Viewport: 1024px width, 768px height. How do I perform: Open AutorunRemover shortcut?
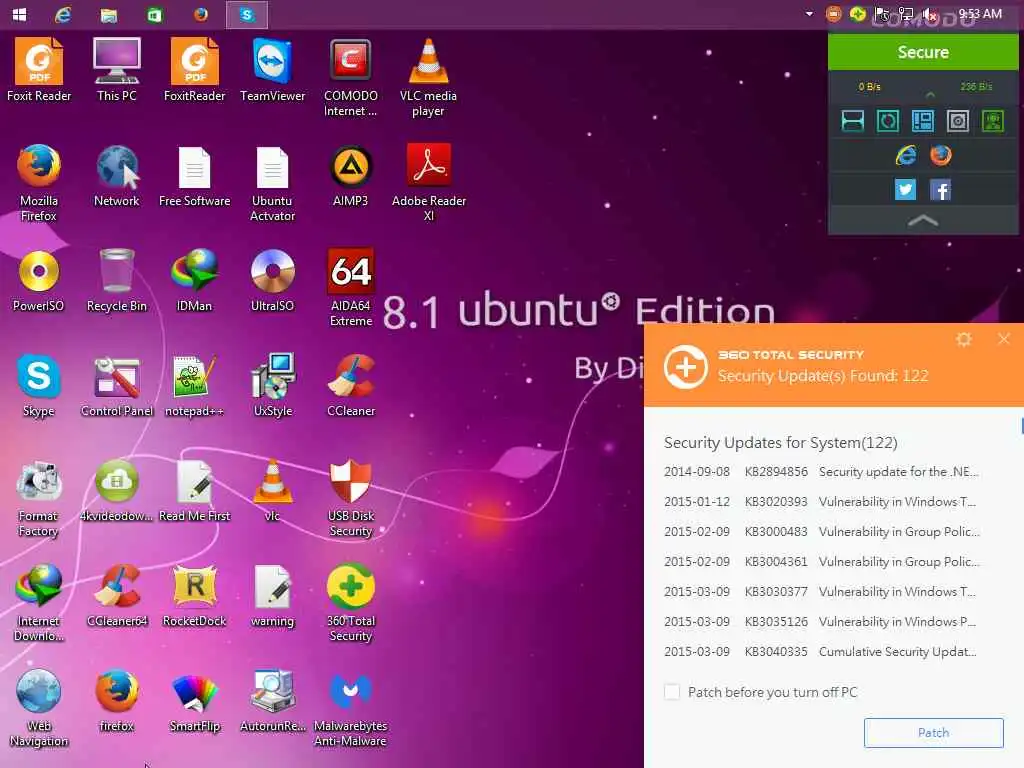272,701
